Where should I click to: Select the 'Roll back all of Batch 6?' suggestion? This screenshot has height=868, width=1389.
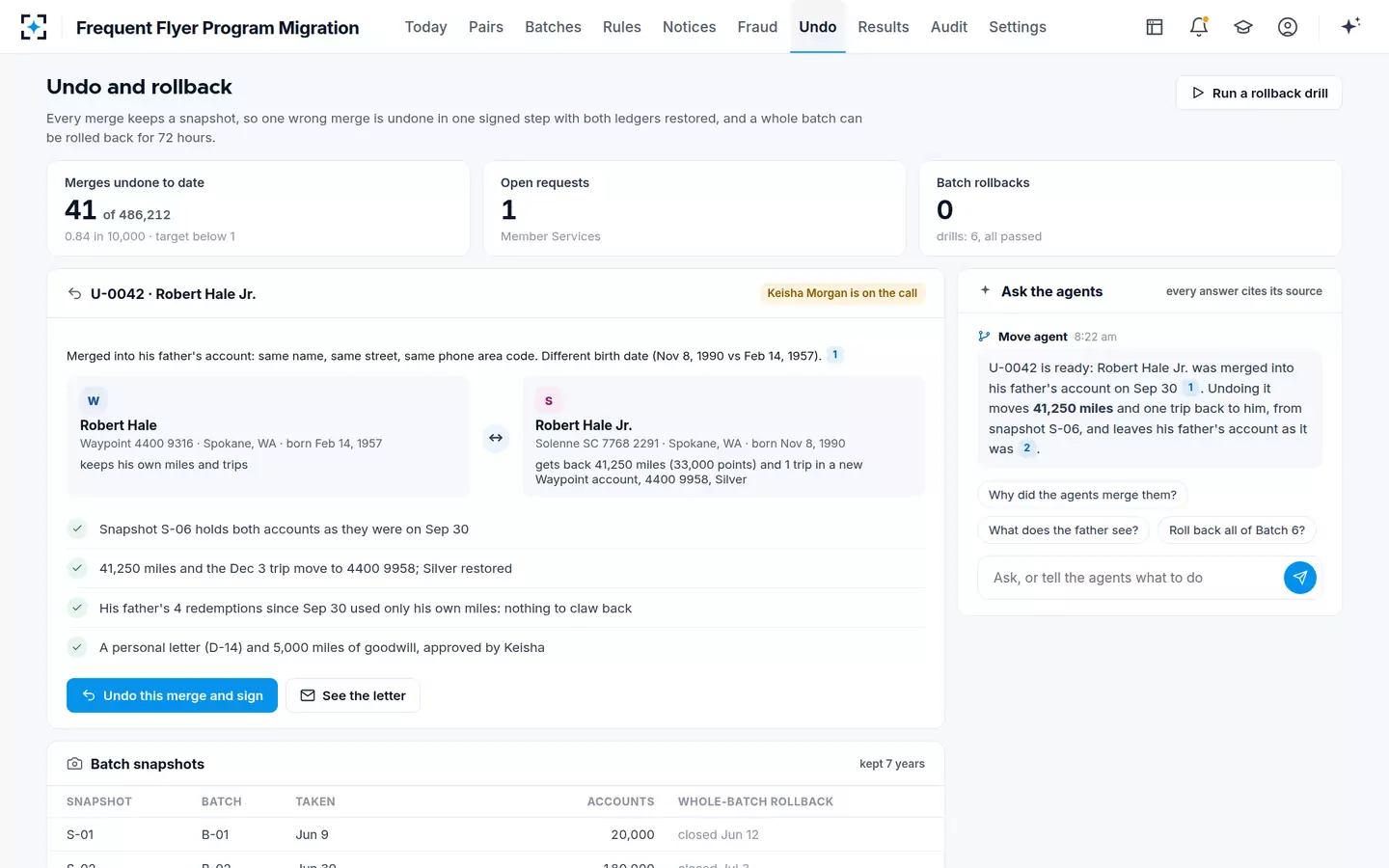(1237, 530)
